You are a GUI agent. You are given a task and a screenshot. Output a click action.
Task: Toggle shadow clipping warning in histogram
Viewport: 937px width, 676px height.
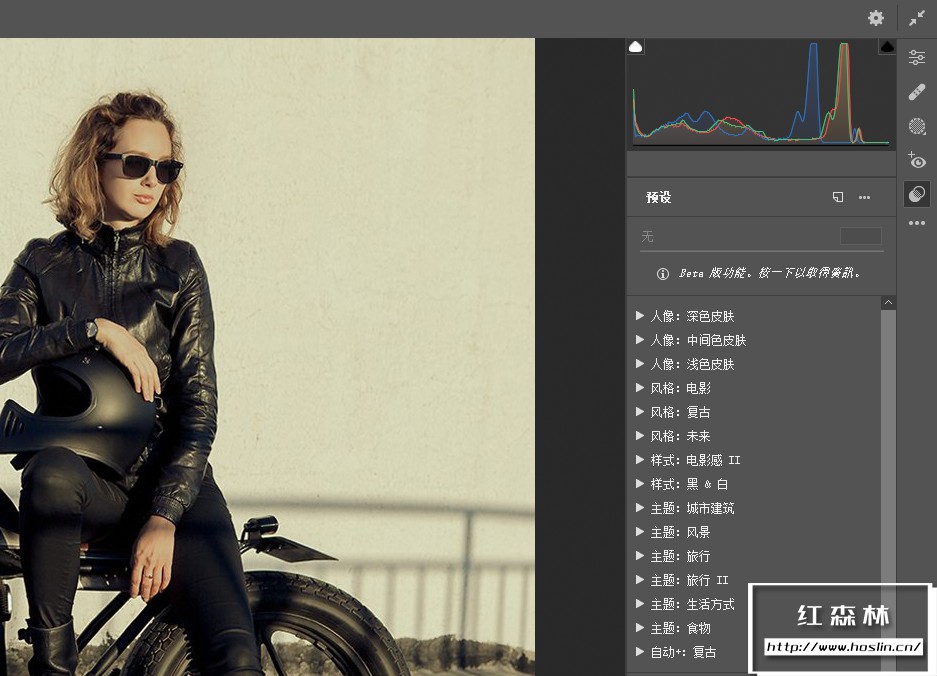click(x=635, y=47)
